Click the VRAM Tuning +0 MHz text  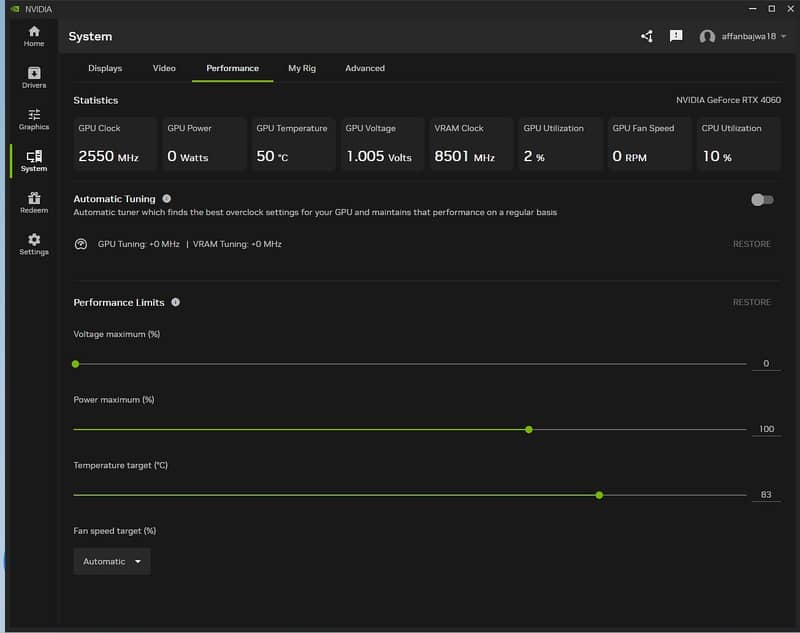coord(237,244)
